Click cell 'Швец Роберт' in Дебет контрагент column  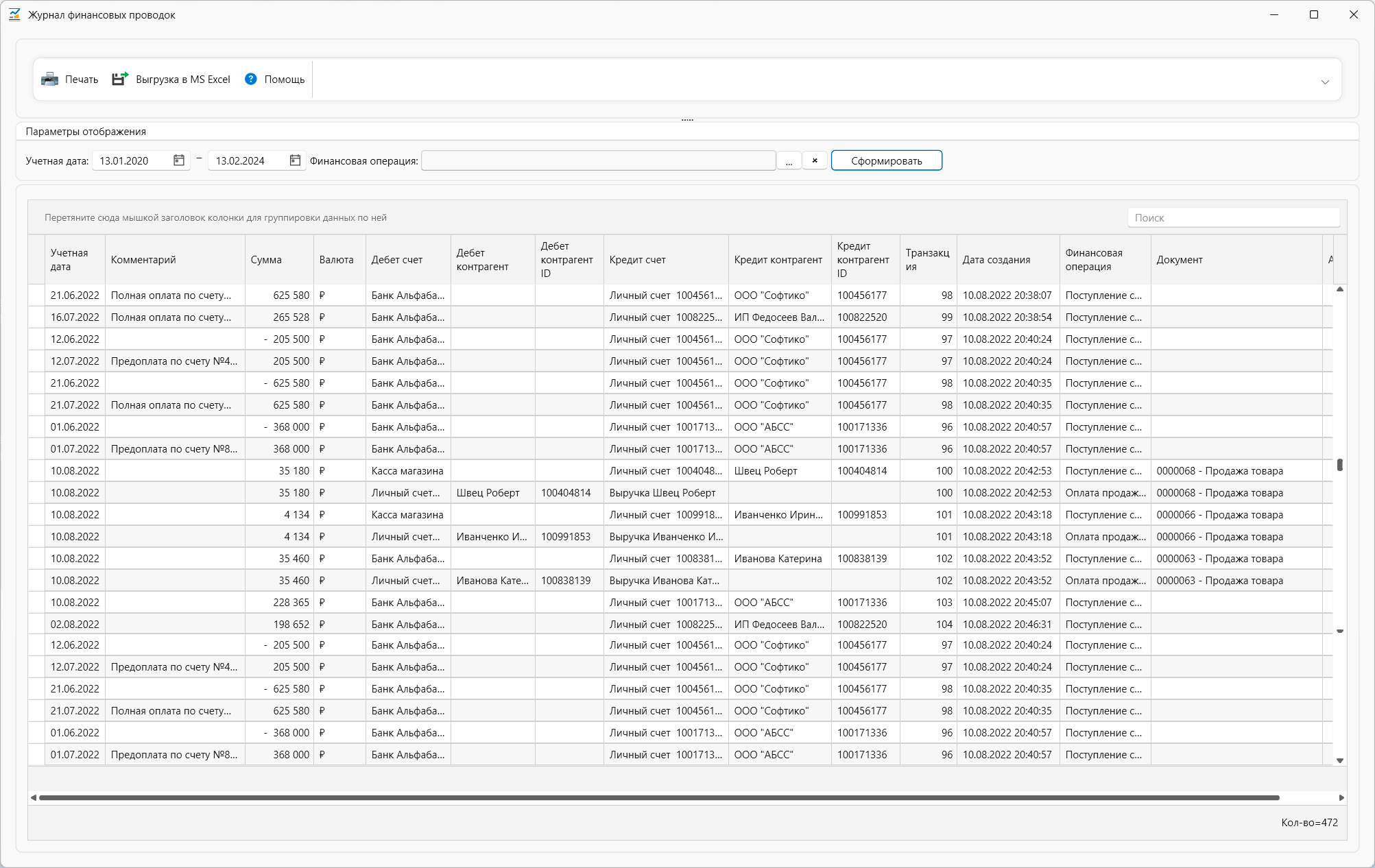click(x=492, y=493)
